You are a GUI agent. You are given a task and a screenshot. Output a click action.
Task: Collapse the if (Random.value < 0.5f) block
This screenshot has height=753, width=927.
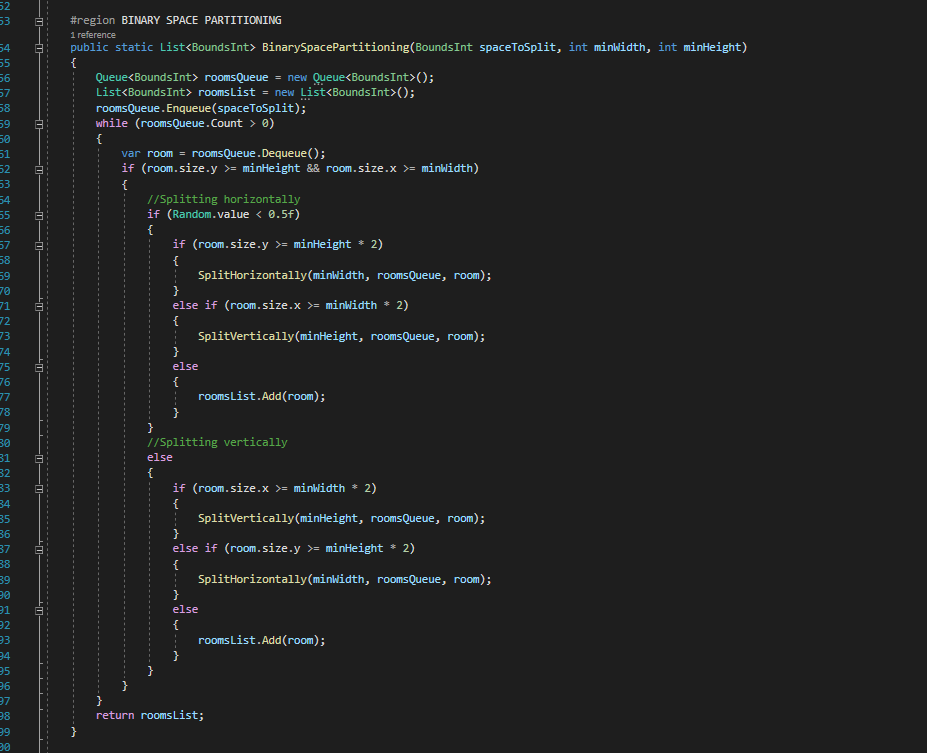click(x=39, y=216)
